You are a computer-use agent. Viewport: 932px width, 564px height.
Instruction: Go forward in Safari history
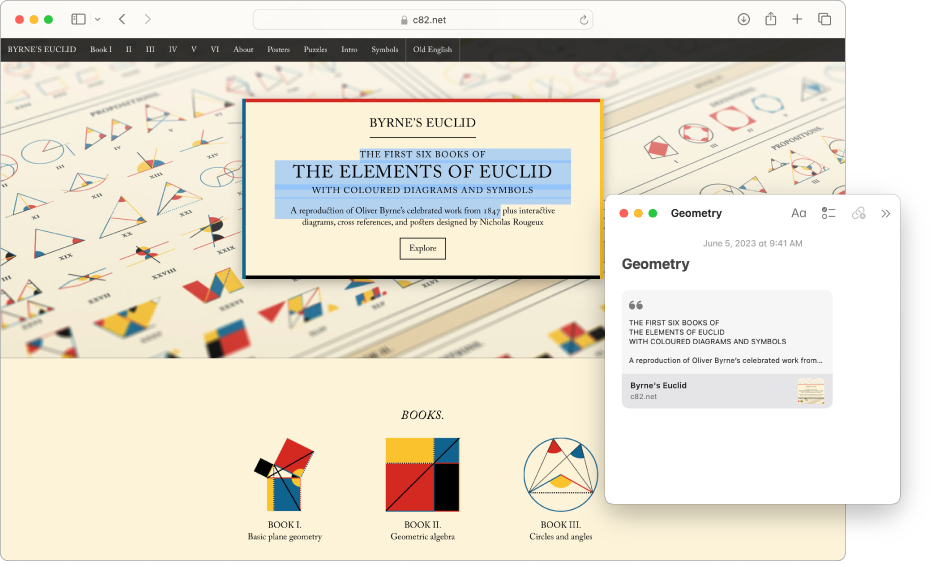[x=147, y=19]
